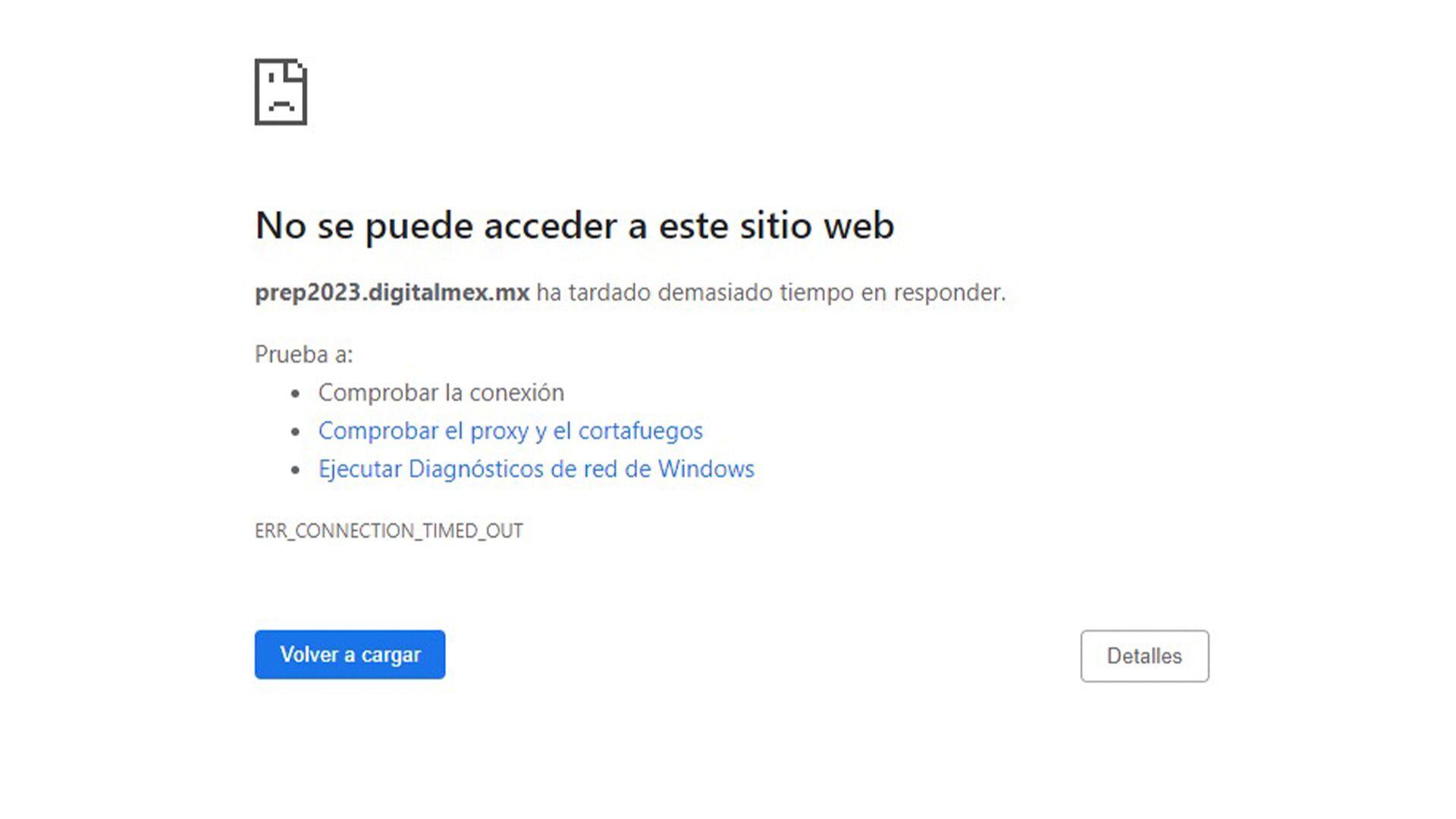This screenshot has width=1456, height=819.
Task: Click the heading No se puede acceder
Action: click(574, 225)
